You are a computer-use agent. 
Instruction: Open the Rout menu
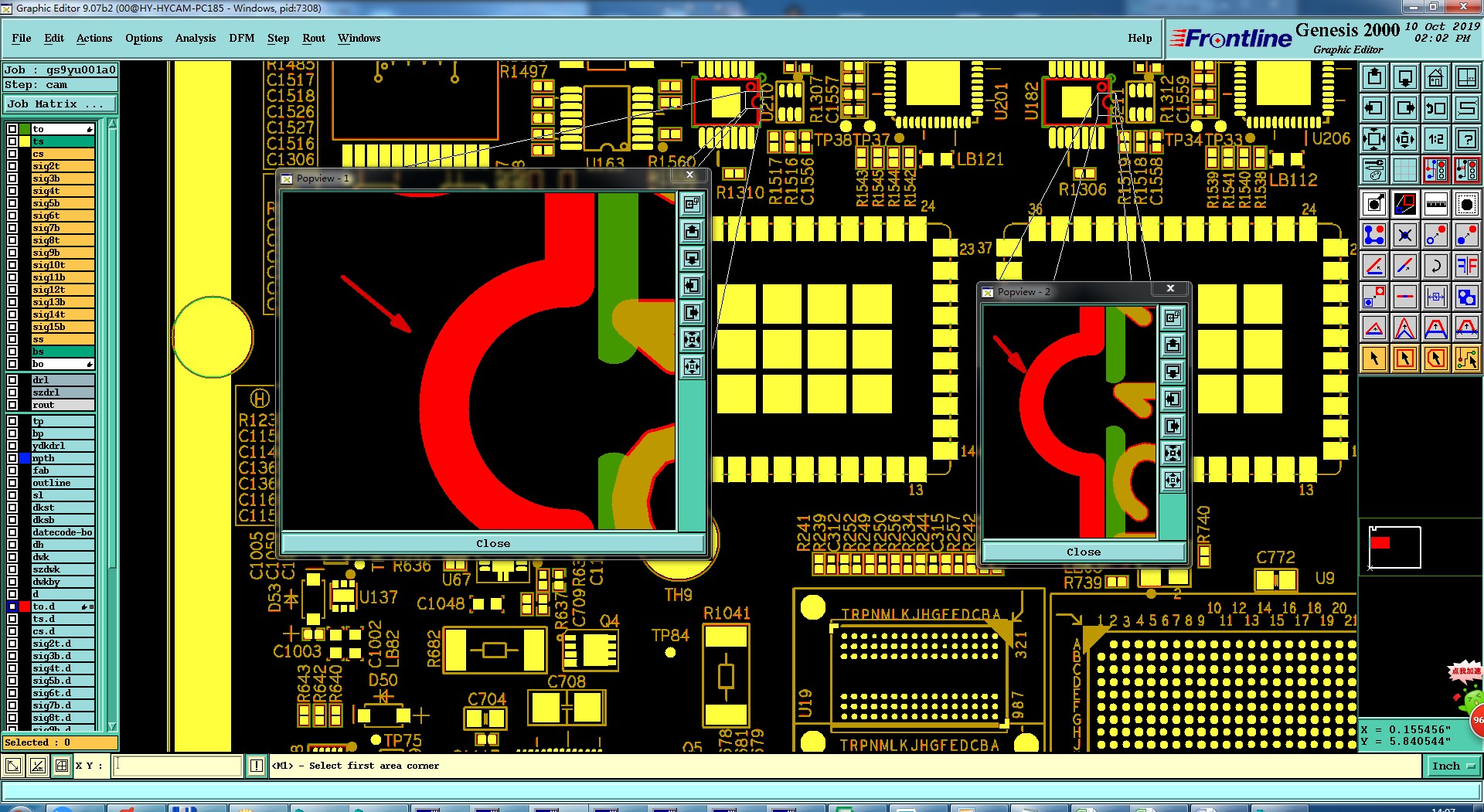pyautogui.click(x=314, y=38)
